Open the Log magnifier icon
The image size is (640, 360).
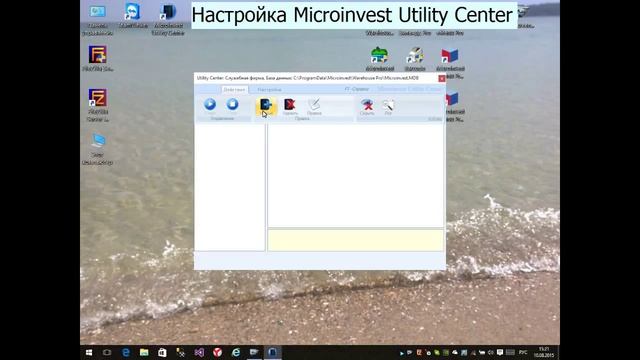pos(388,107)
